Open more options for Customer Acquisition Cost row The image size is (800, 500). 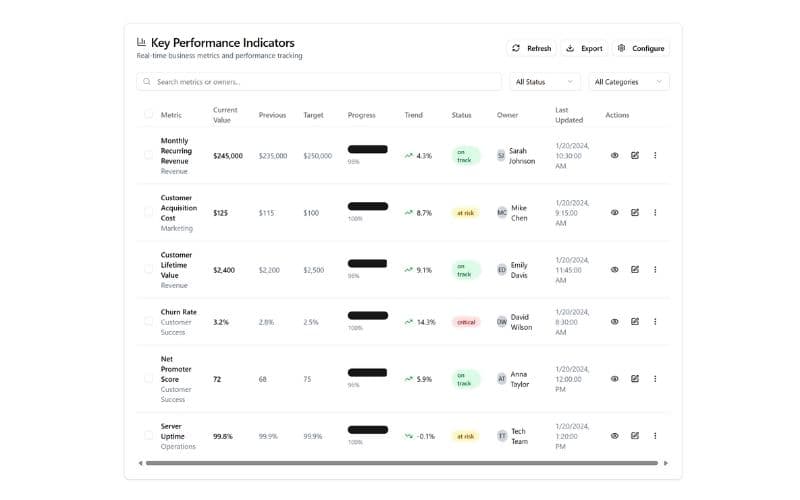(655, 212)
